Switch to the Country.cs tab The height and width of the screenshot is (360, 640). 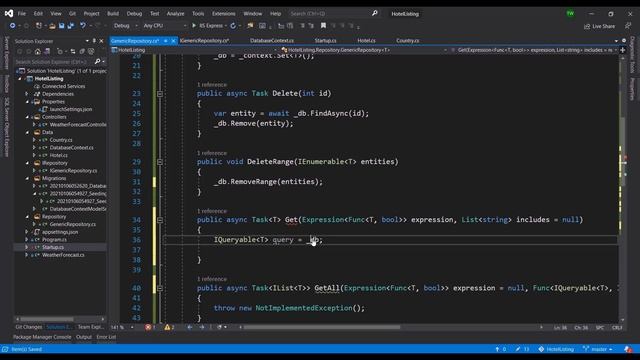click(x=408, y=41)
